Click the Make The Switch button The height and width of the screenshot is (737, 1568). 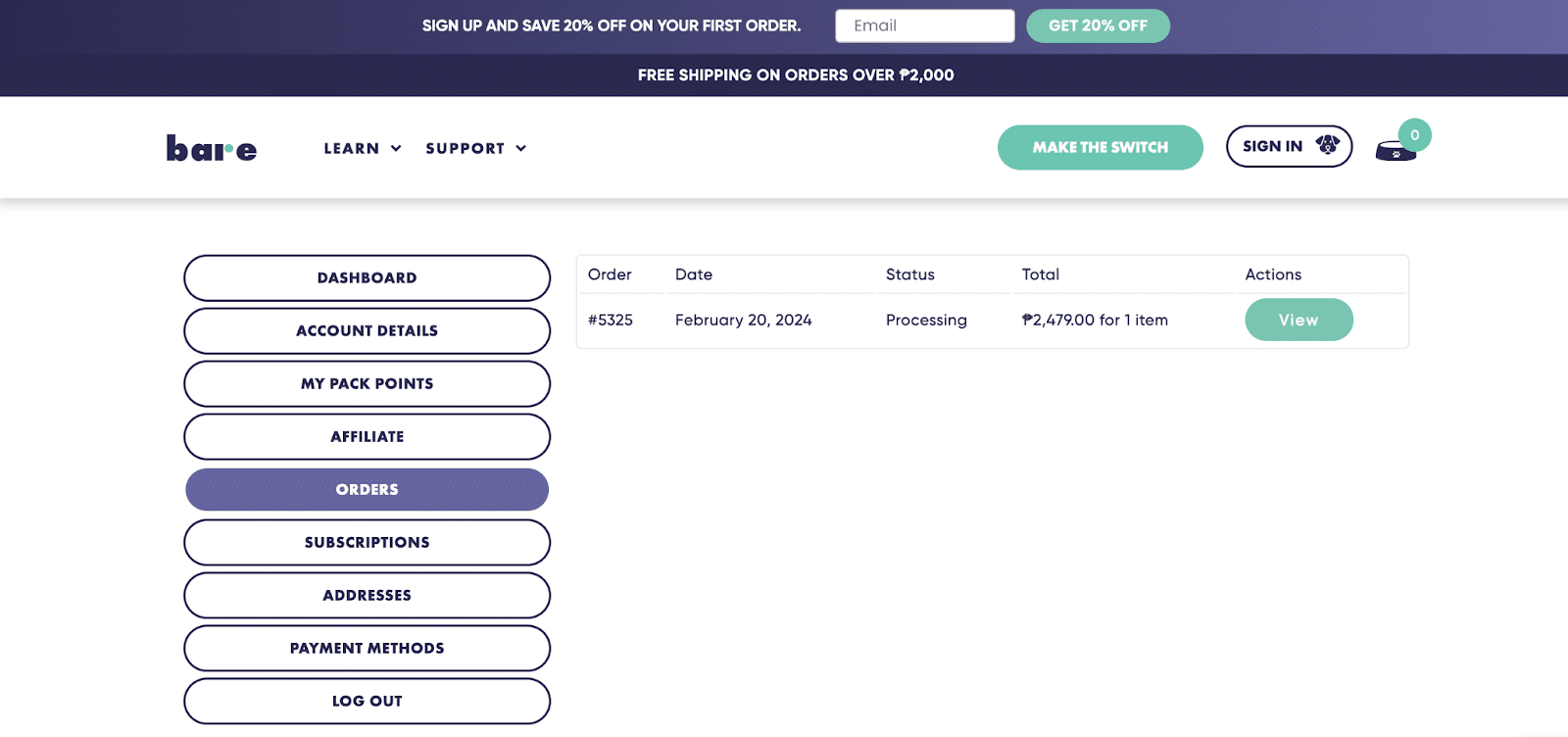[x=1100, y=147]
